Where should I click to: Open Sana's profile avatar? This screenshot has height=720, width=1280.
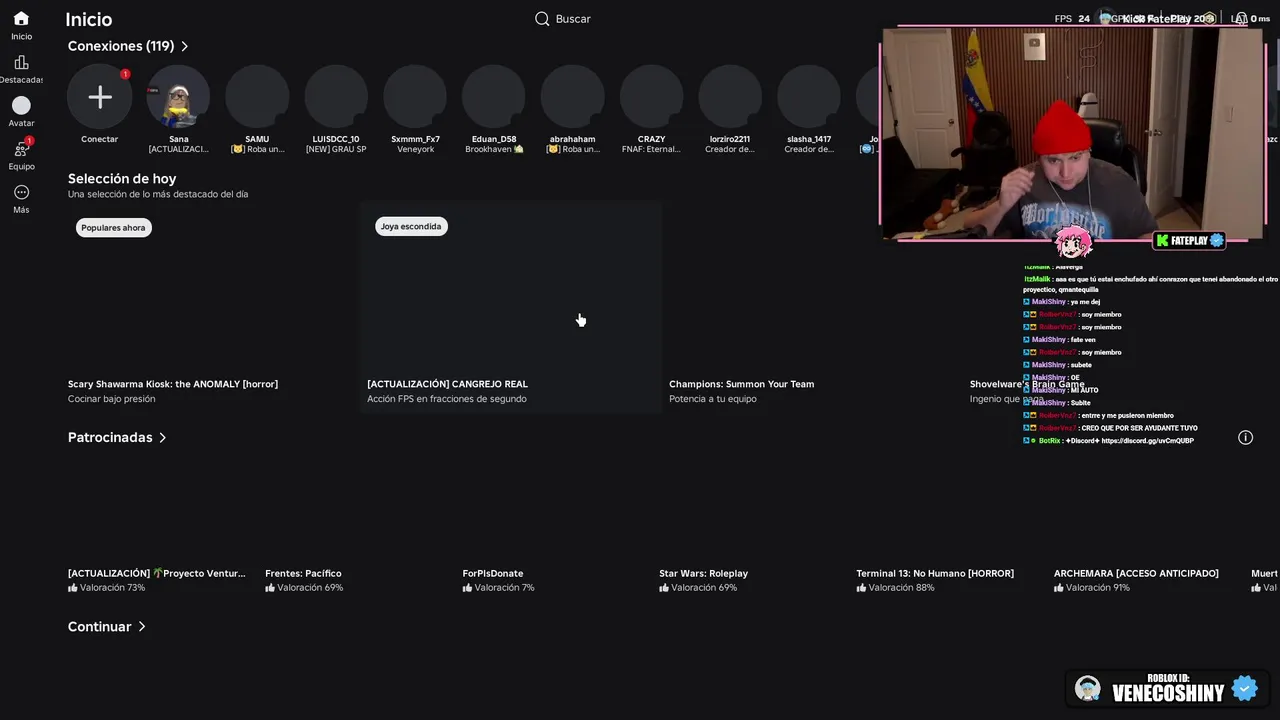[178, 97]
